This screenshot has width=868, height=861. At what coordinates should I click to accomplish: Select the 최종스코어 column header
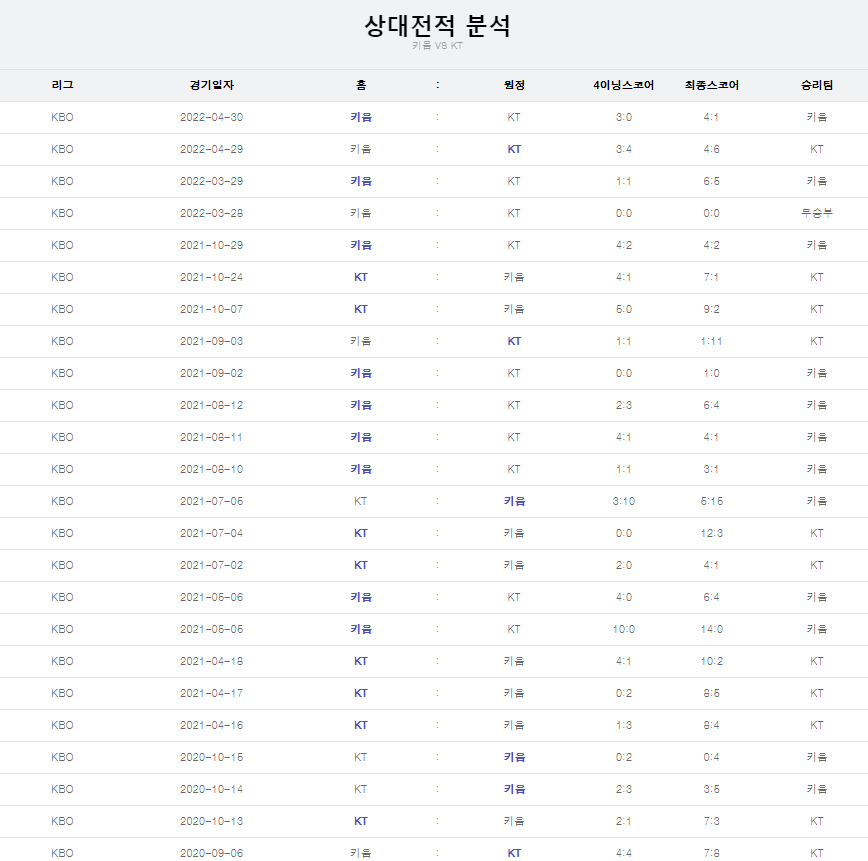point(711,85)
